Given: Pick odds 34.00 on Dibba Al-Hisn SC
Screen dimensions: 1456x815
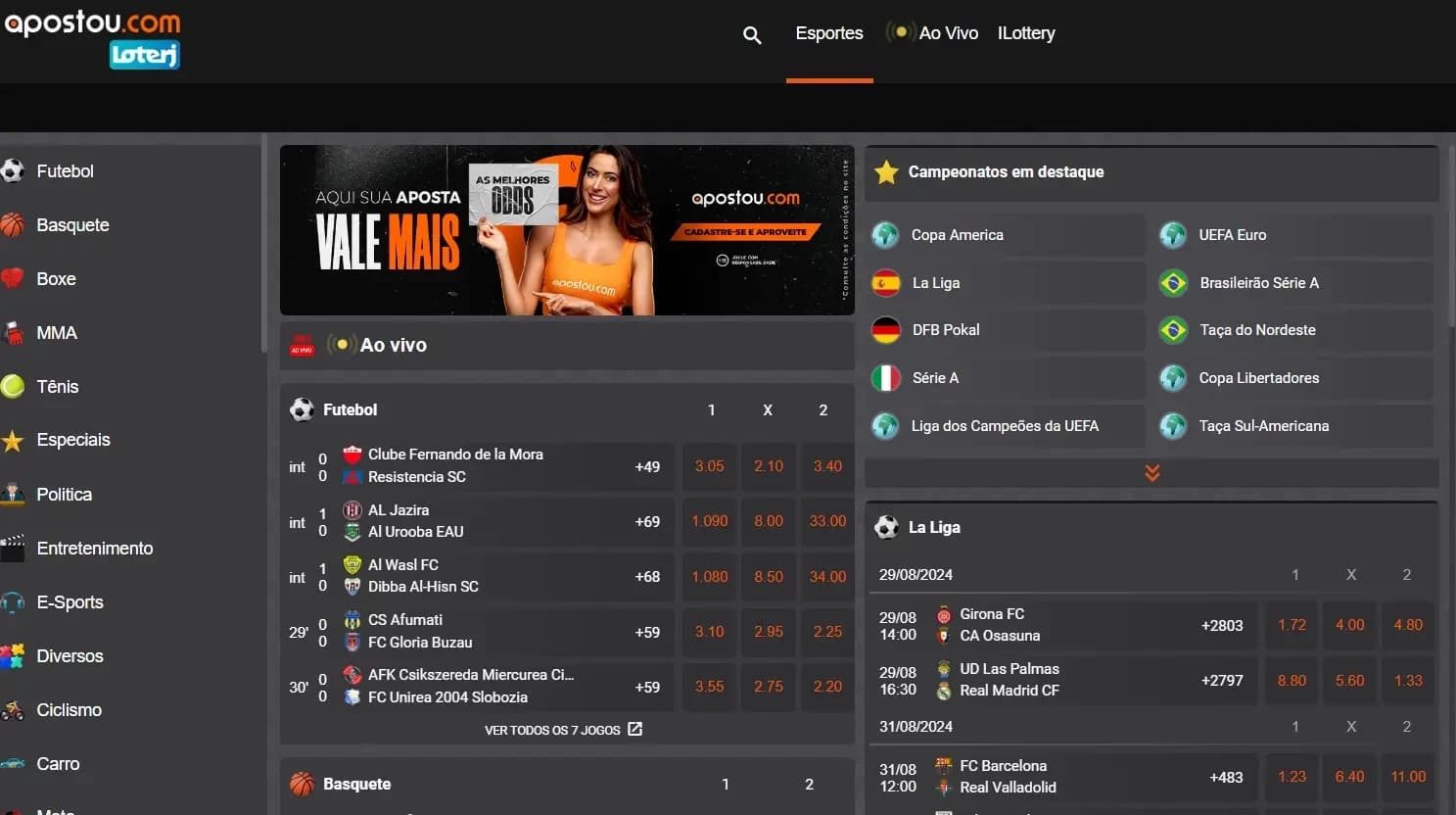Looking at the screenshot, I should pyautogui.click(x=827, y=576).
